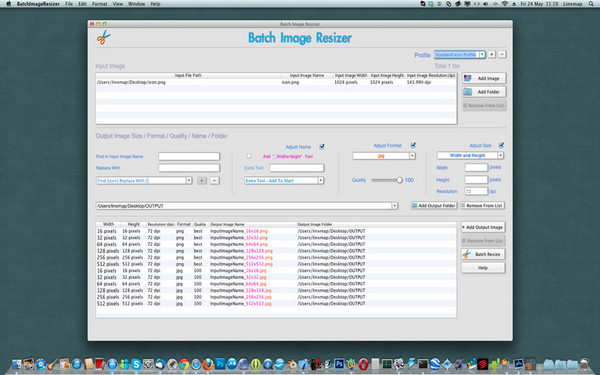Click the Replace With input field
Image resolution: width=600 pixels, height=375 pixels.
click(189, 168)
